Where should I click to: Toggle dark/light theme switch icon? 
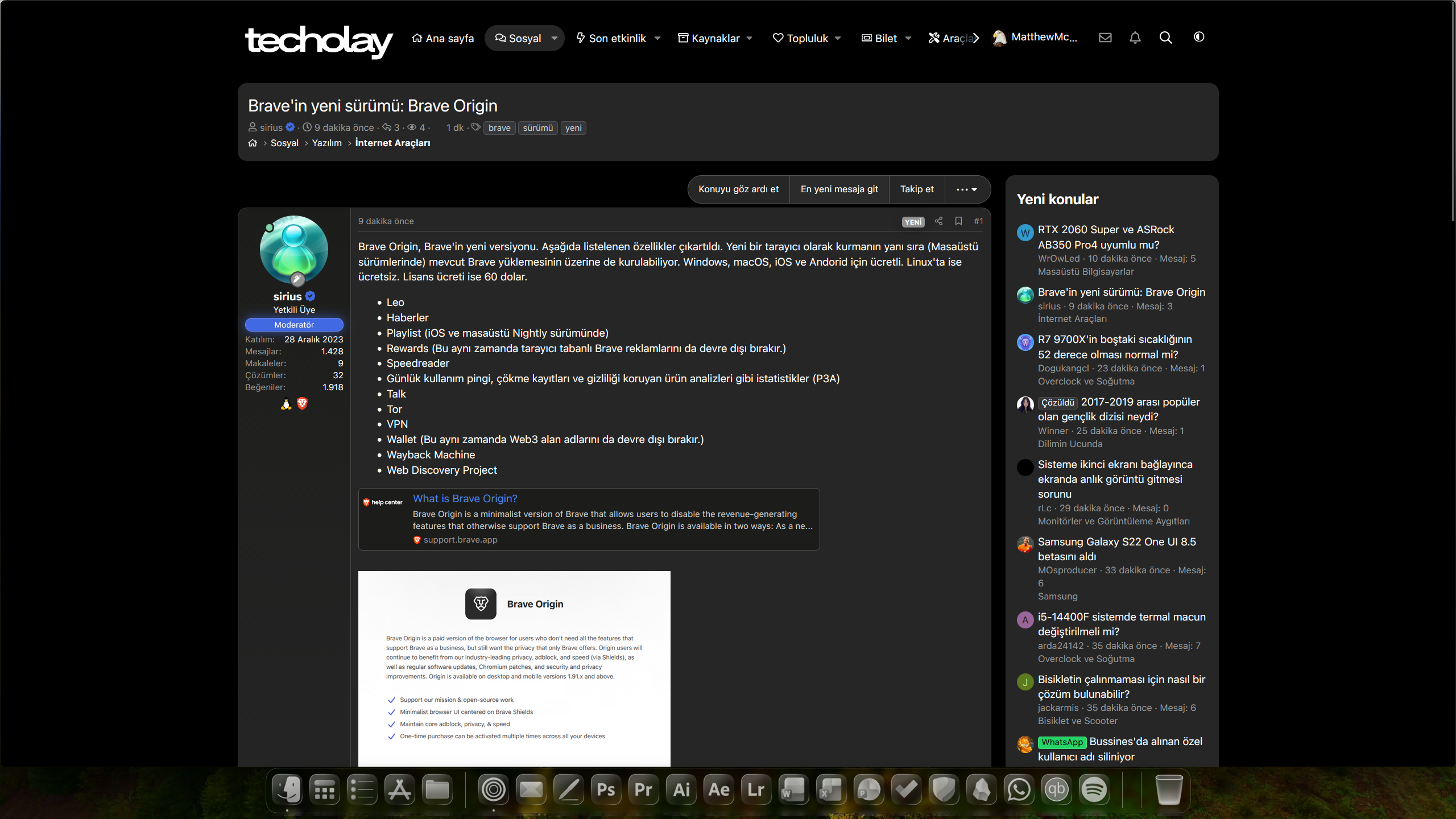click(x=1199, y=37)
